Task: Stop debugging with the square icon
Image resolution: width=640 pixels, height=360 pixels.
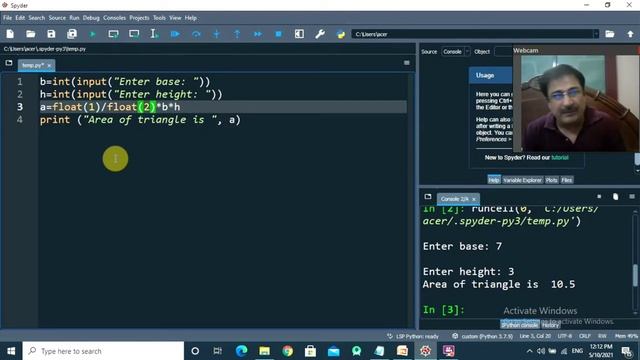Action: tap(278, 34)
